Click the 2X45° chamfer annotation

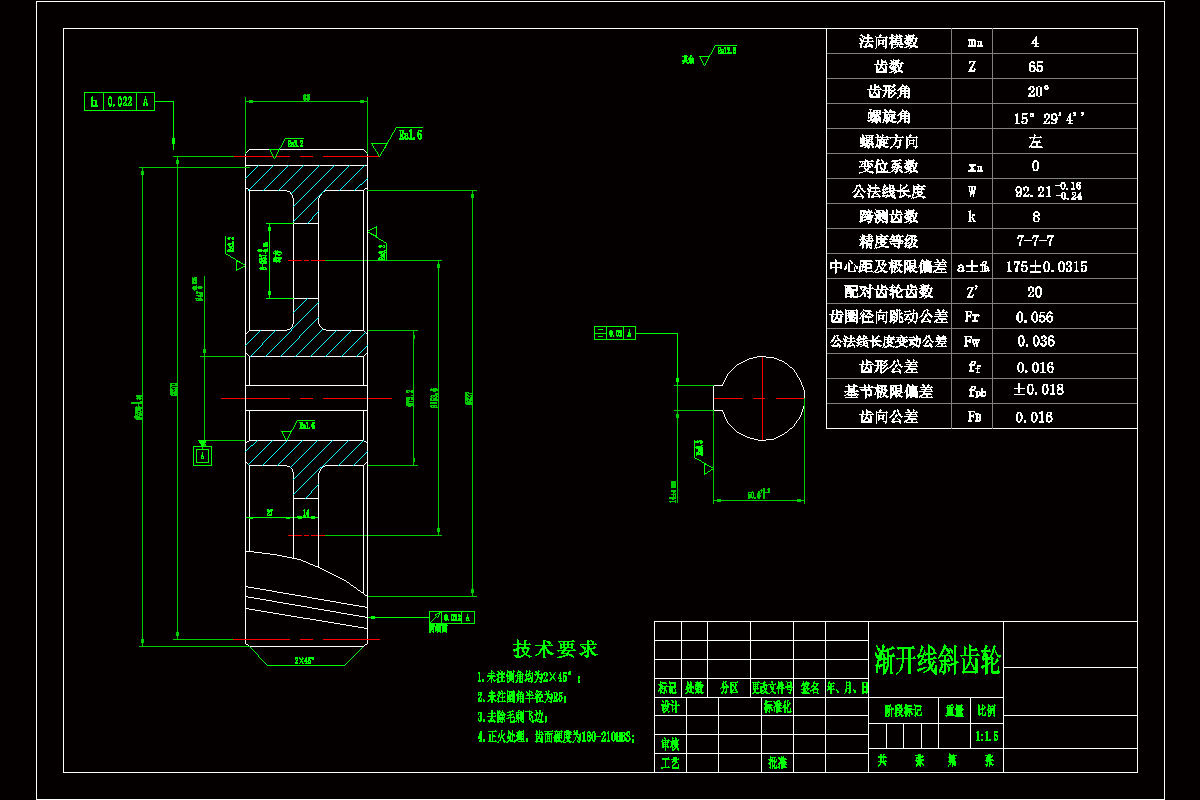click(304, 660)
